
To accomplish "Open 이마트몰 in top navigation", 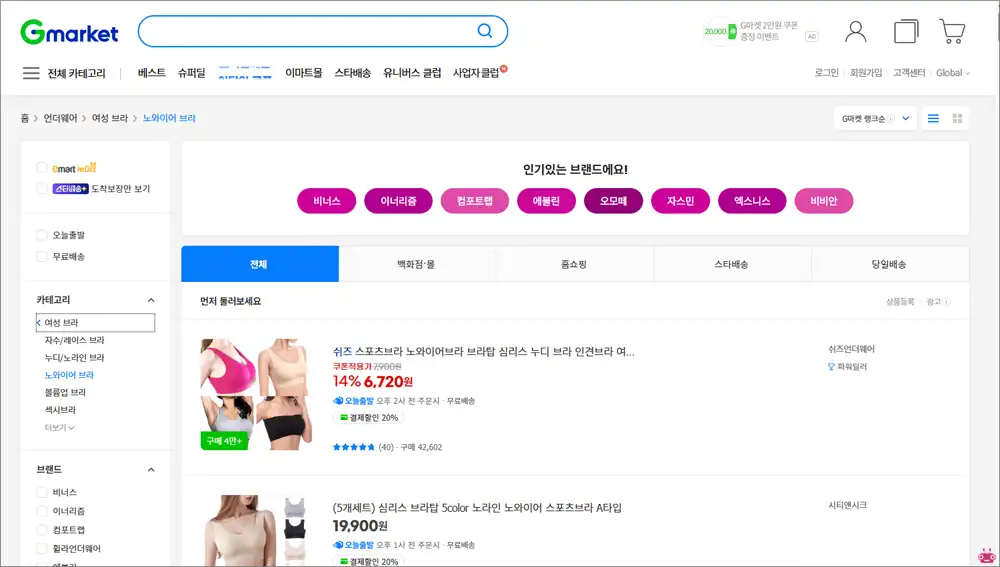I will 304,73.
